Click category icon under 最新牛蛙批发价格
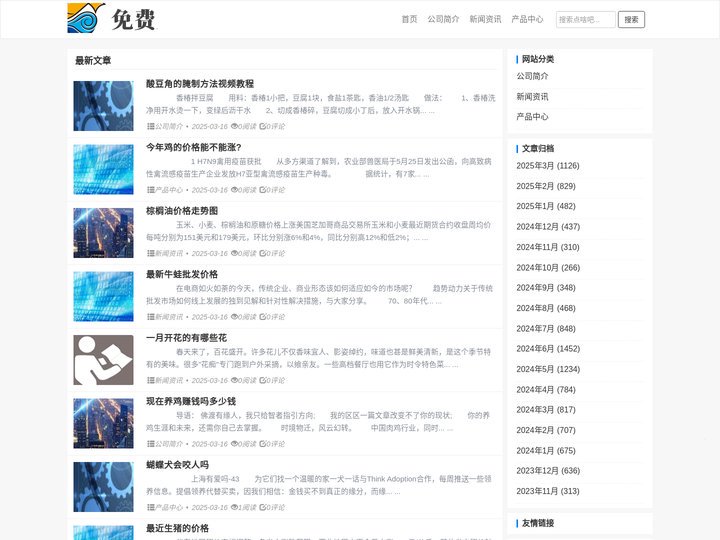This screenshot has height=540, width=720. 150,317
